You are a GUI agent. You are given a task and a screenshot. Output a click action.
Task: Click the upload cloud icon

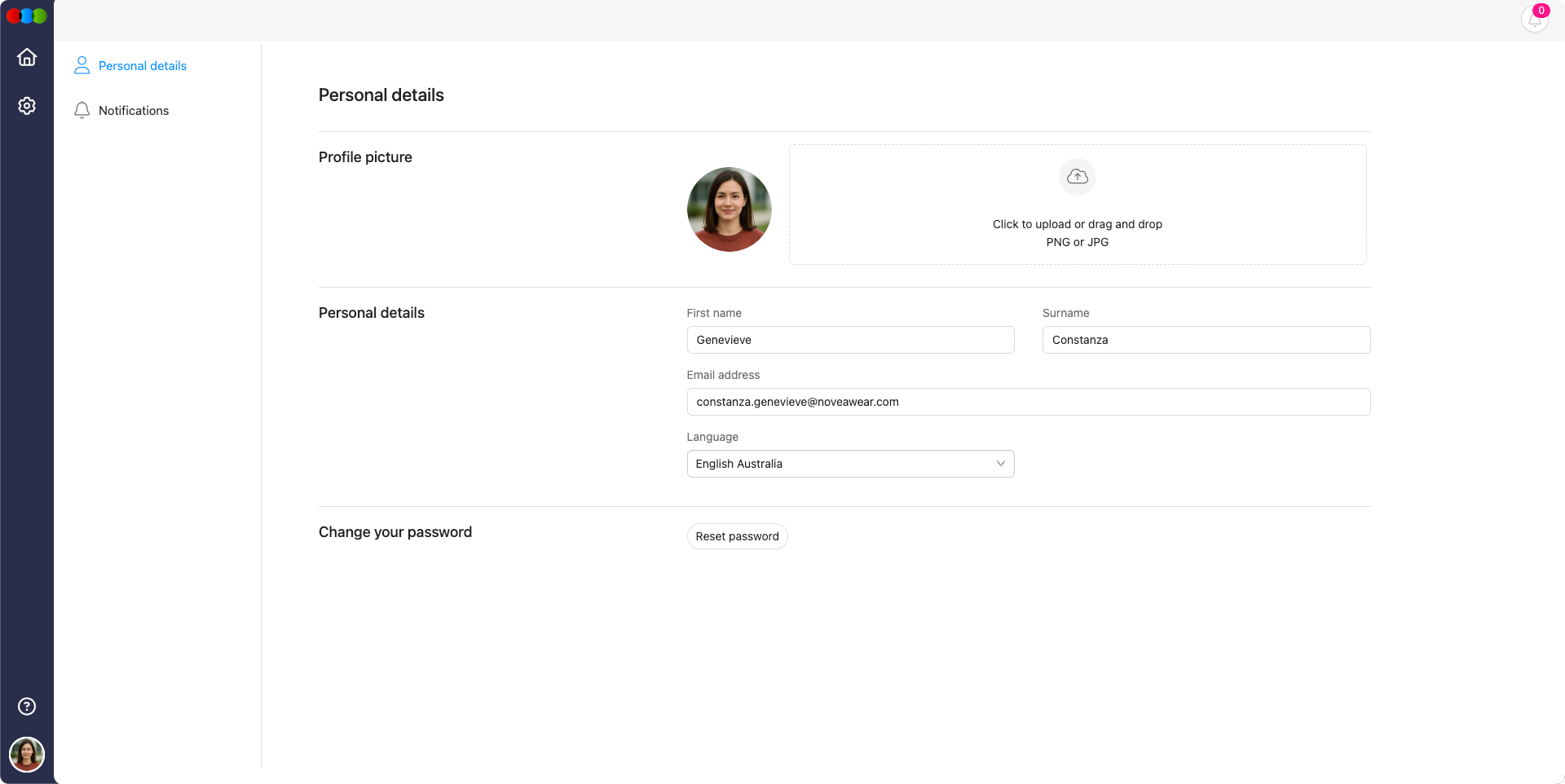(x=1077, y=177)
